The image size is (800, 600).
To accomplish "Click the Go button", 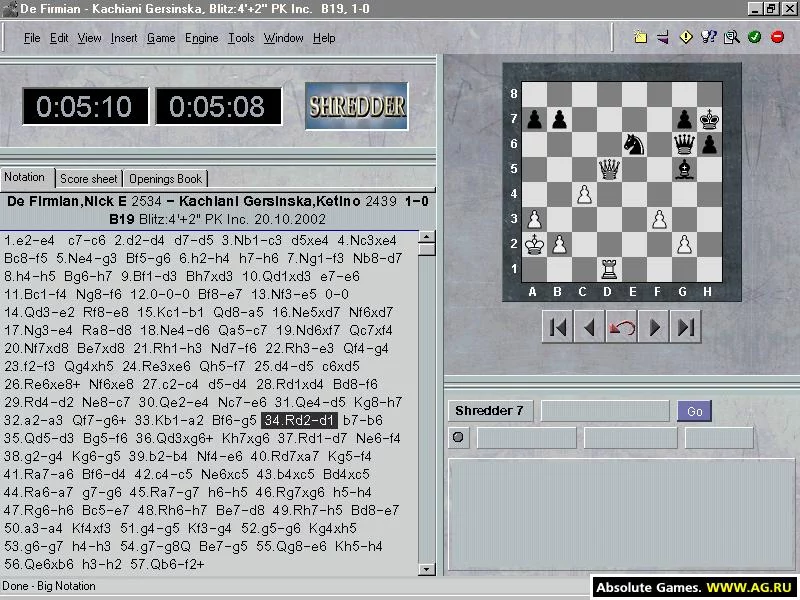I will (x=694, y=411).
